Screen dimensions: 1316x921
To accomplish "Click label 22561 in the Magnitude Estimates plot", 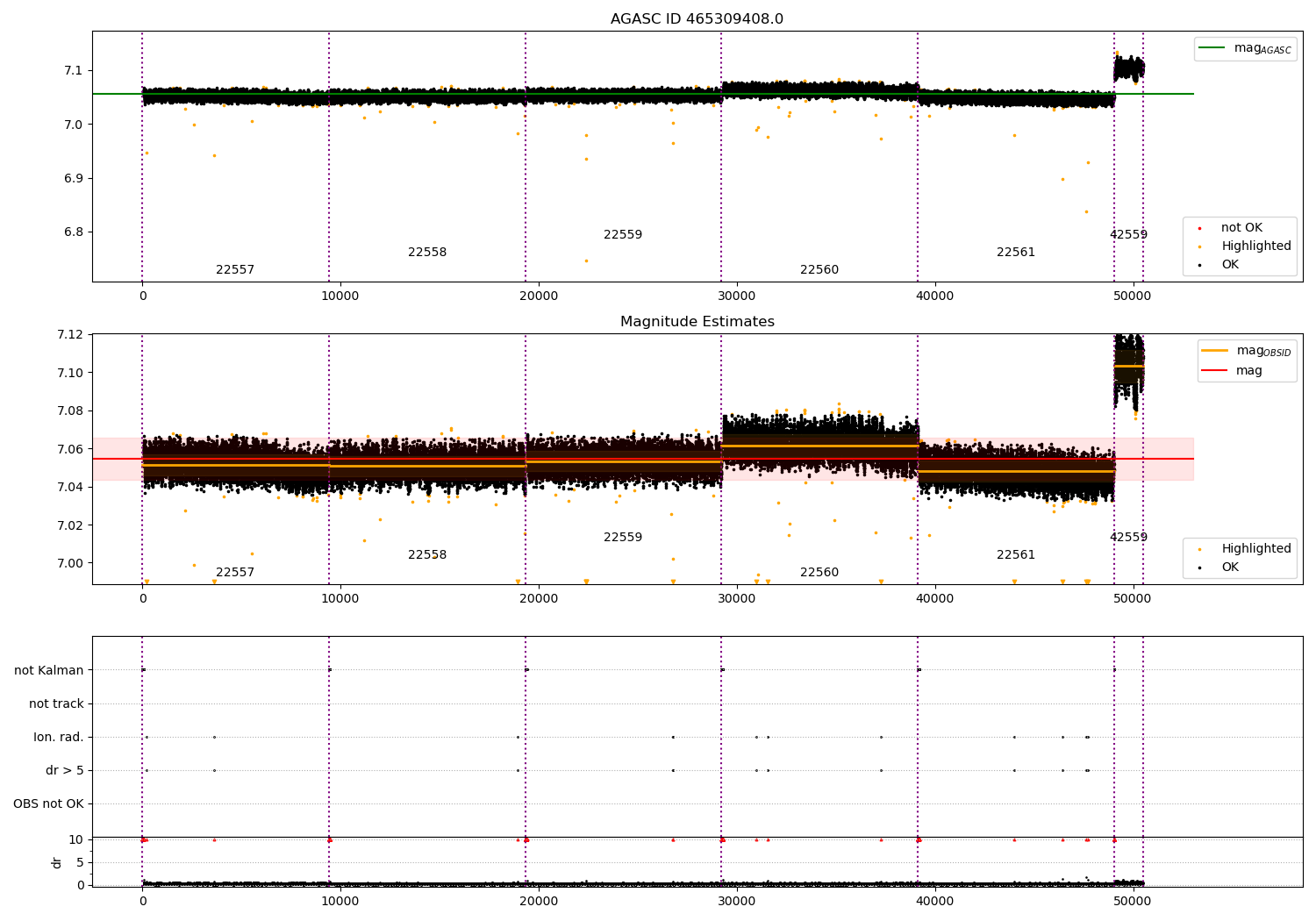I will coord(1016,555).
